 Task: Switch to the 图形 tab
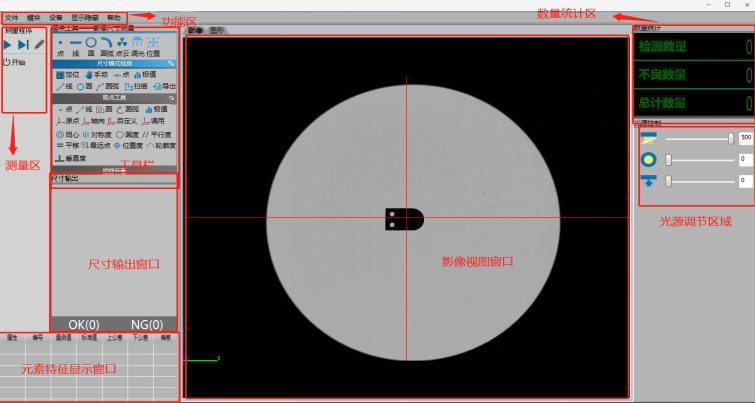coord(217,32)
